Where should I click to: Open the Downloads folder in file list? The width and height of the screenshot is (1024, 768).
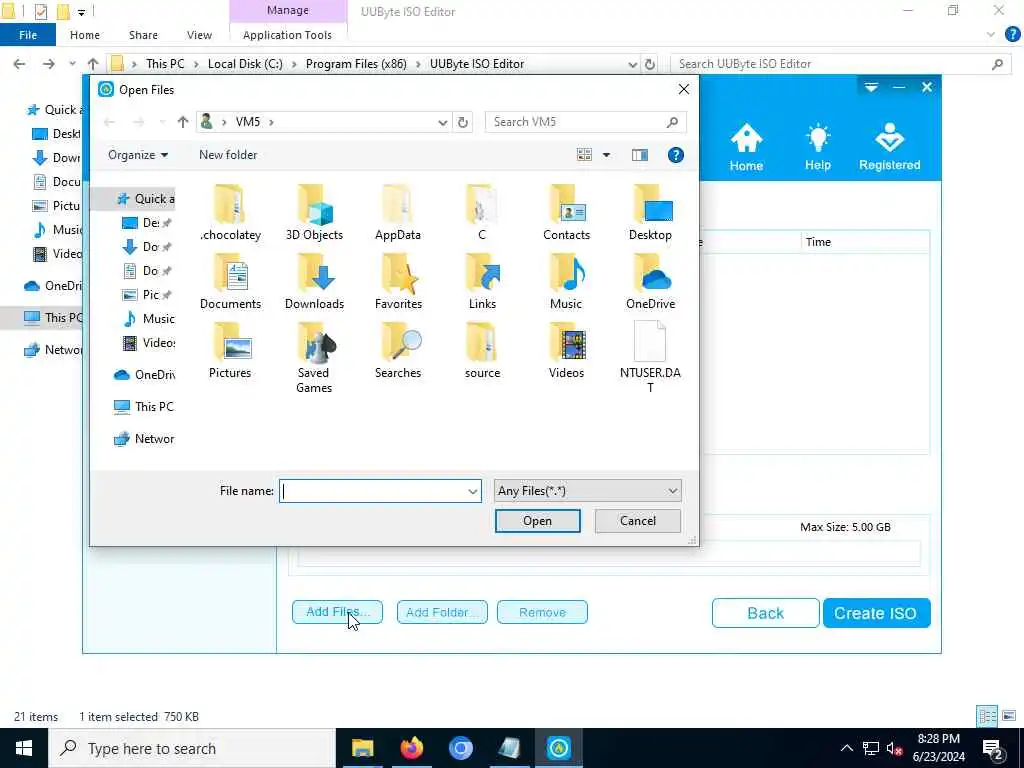[x=314, y=281]
